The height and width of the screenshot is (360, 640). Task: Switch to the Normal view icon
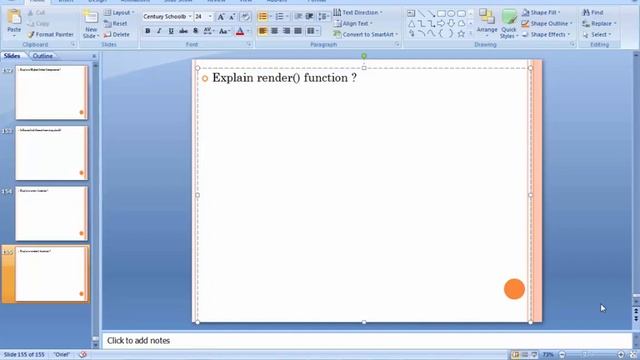coord(516,355)
